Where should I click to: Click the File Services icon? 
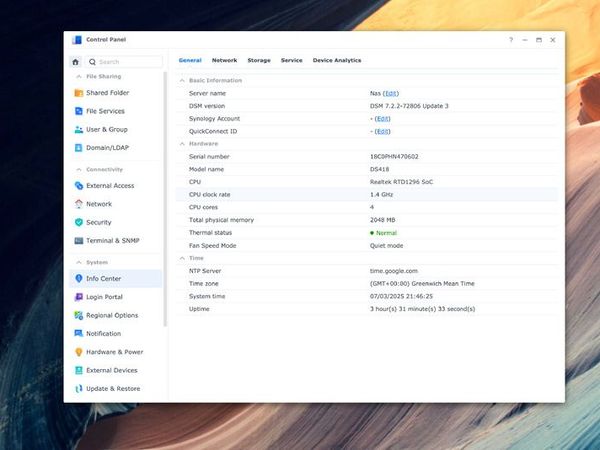point(78,111)
